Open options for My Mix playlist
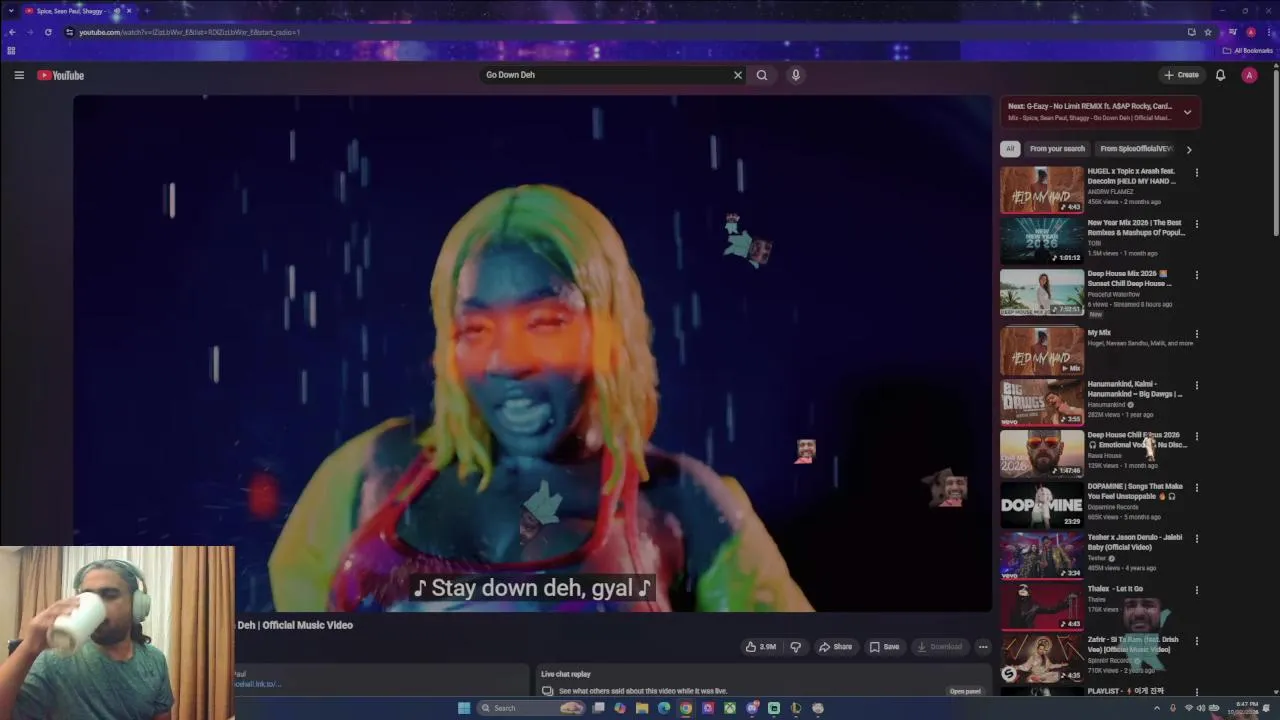 click(1196, 334)
